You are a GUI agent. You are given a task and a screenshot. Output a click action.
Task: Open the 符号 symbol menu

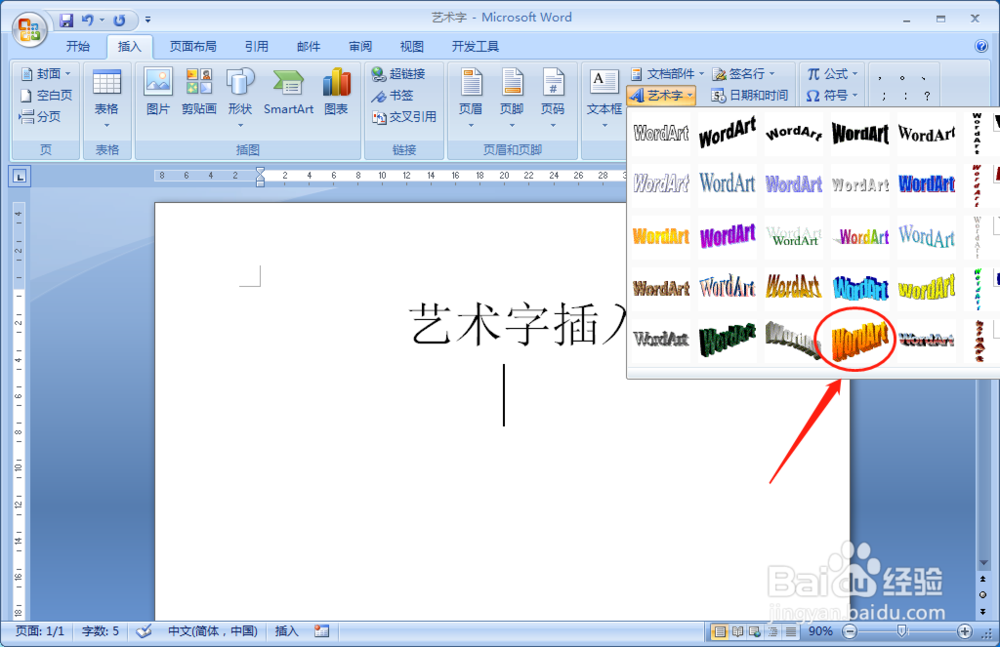(x=832, y=96)
